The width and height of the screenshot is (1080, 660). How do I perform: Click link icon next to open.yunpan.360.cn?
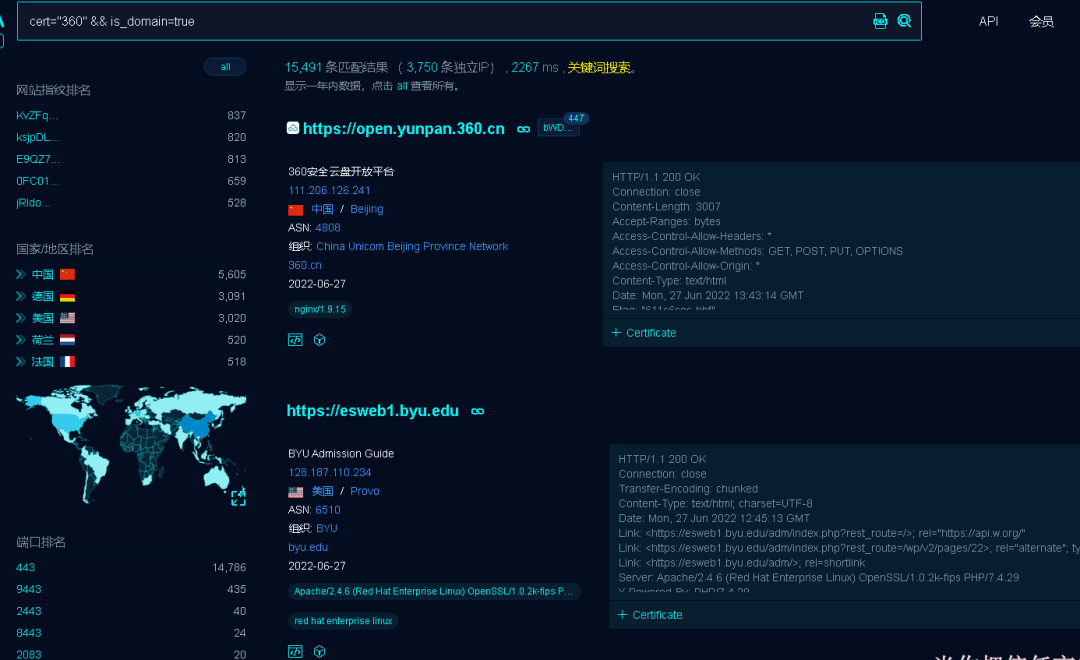click(x=523, y=129)
